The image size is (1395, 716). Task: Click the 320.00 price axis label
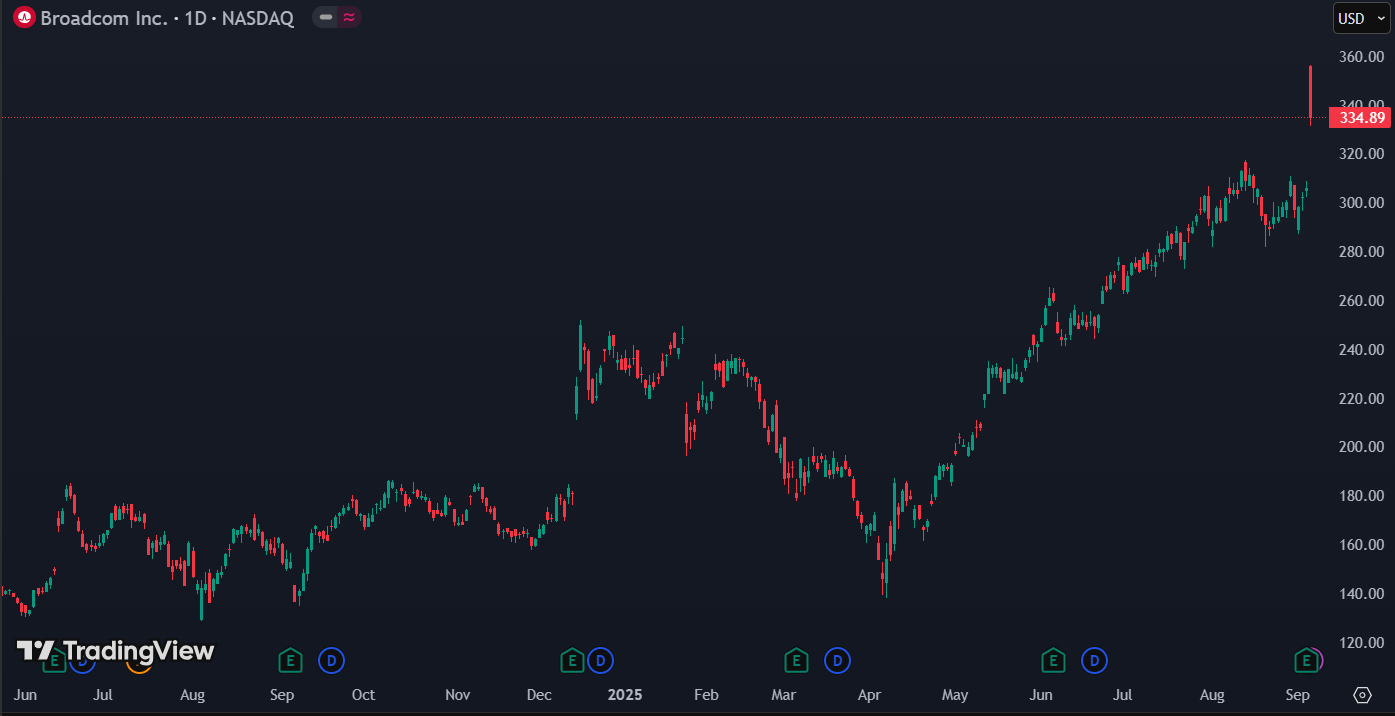coord(1361,154)
